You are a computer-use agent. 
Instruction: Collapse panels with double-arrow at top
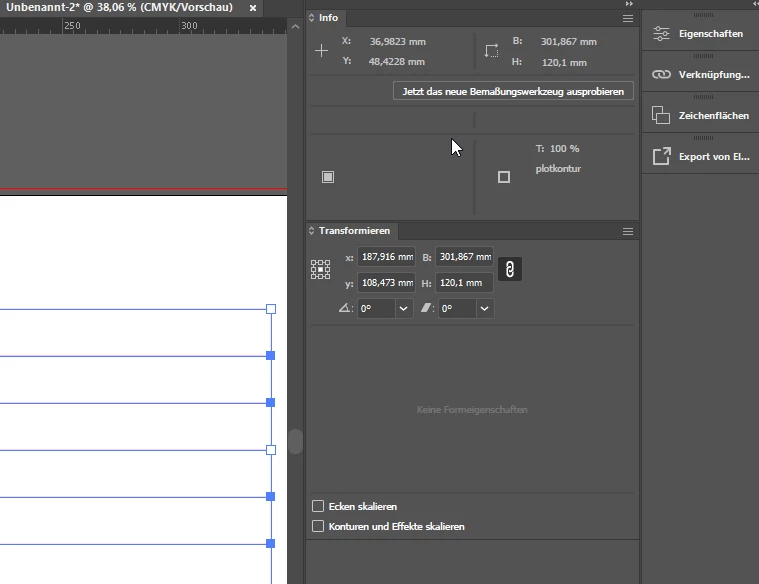[x=629, y=4]
